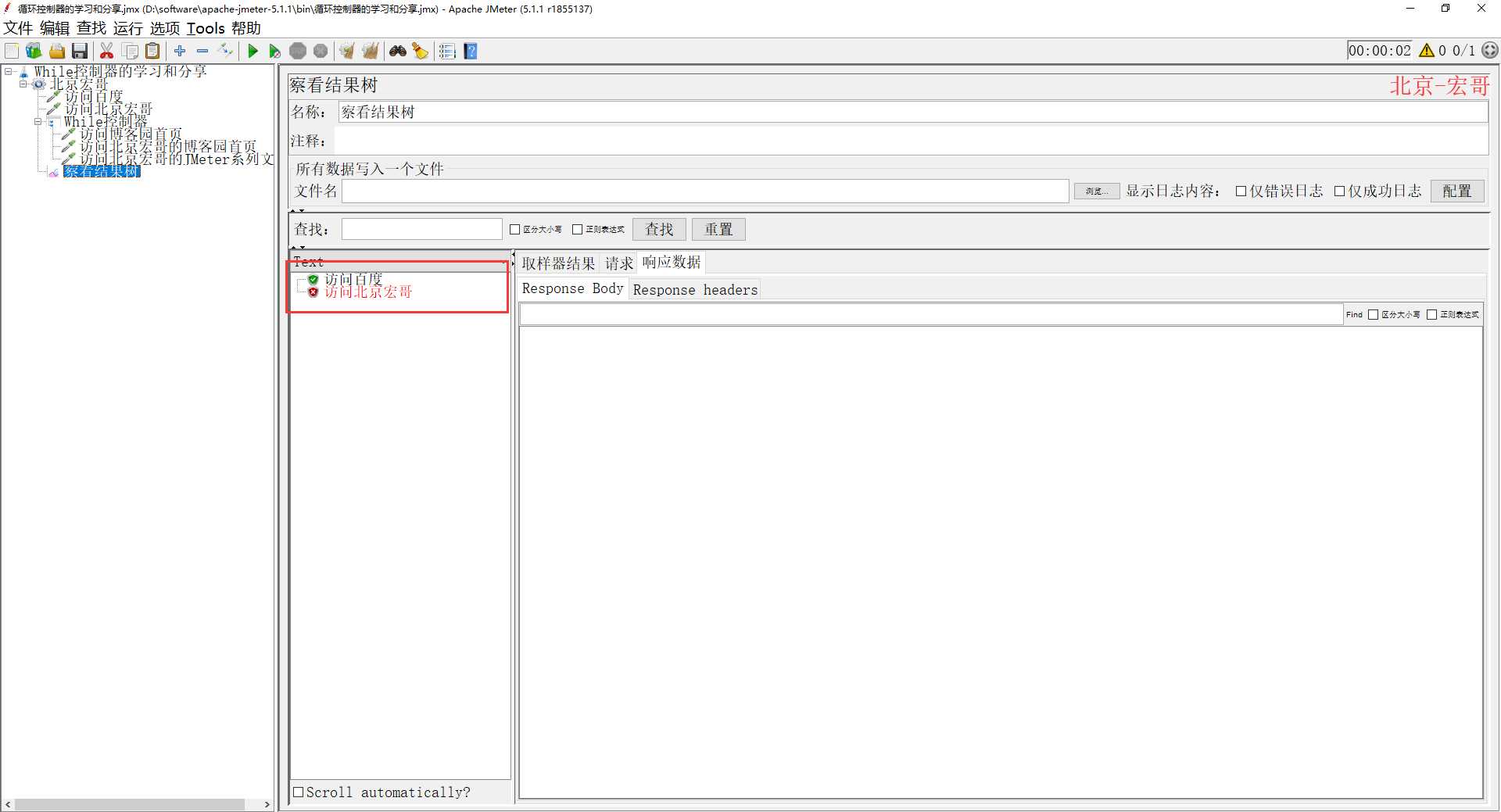Screen dimensions: 1501x812
Task: Select 访问百度 result in results list
Action: [x=353, y=279]
